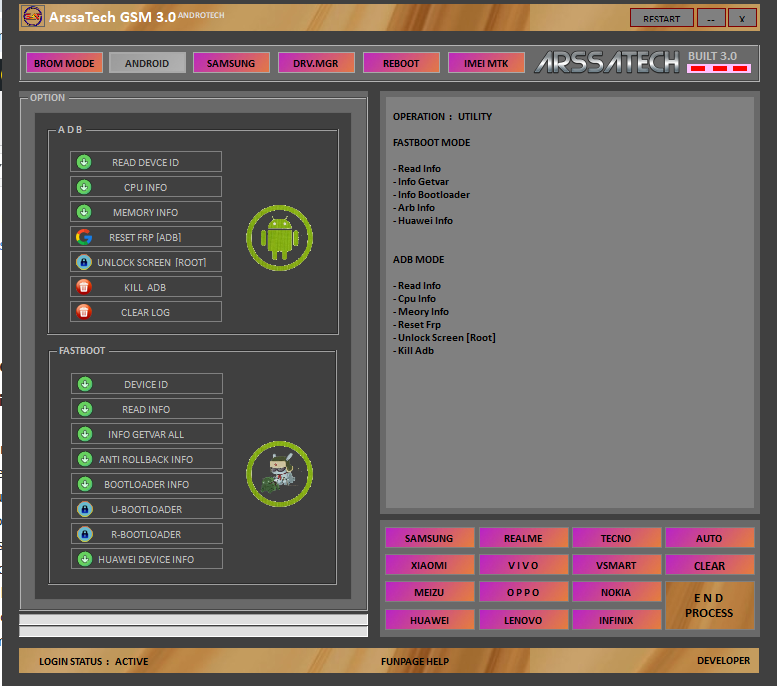The height and width of the screenshot is (686, 777).
Task: Click the INFO GETVAR ALL button
Action: [147, 434]
